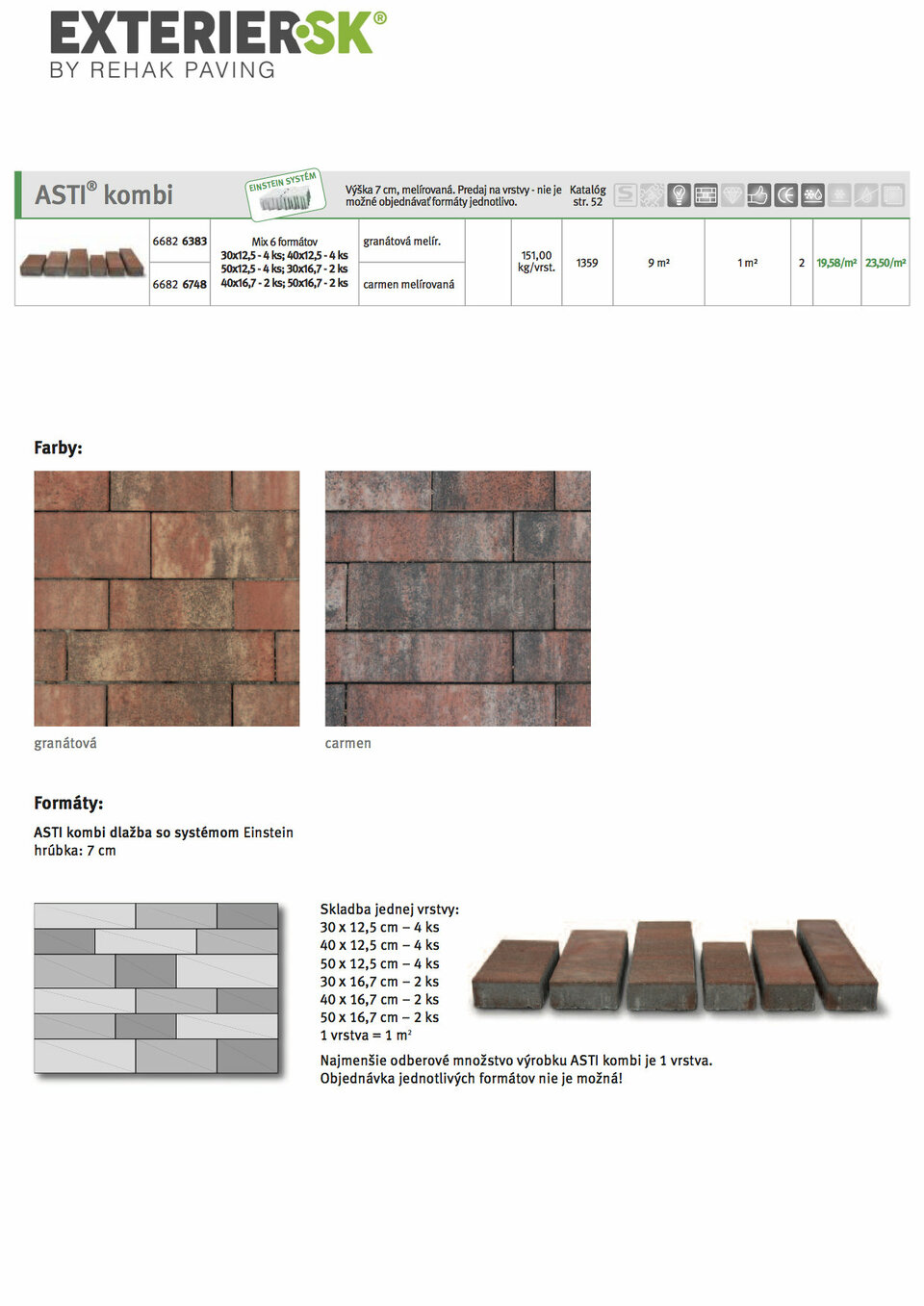
Task: Click the "Skladba jednej vrstvy:" line
Action: tap(390, 909)
